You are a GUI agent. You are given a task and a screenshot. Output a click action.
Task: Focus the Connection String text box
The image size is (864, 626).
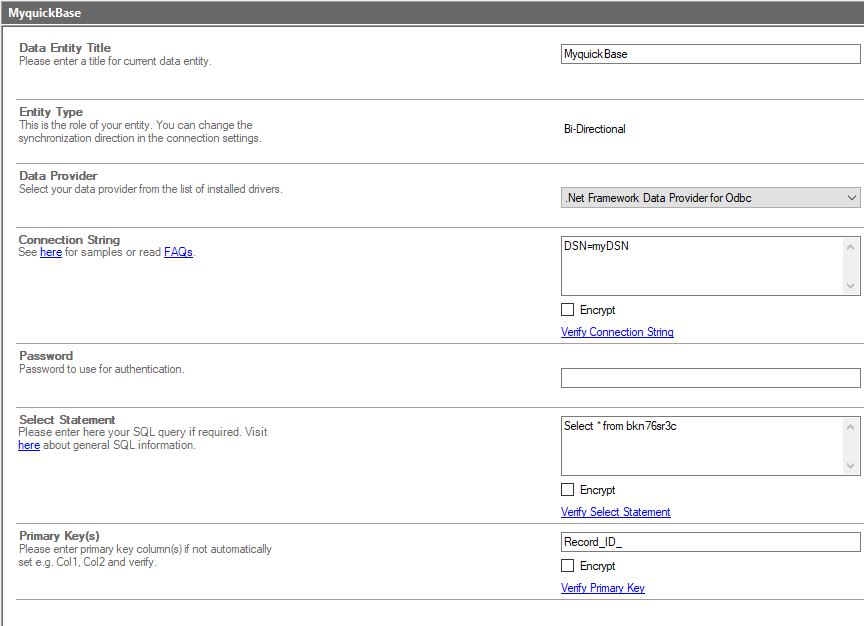point(700,265)
